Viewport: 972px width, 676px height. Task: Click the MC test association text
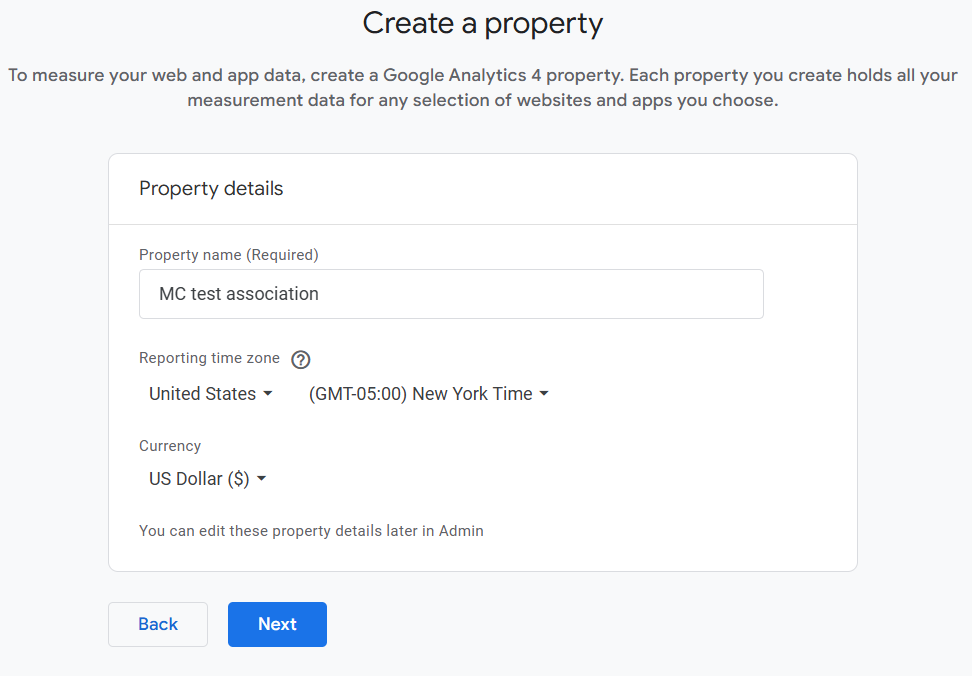(x=239, y=294)
